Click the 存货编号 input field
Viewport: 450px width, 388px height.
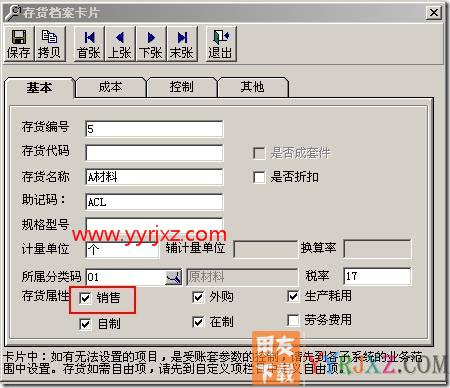pos(154,129)
